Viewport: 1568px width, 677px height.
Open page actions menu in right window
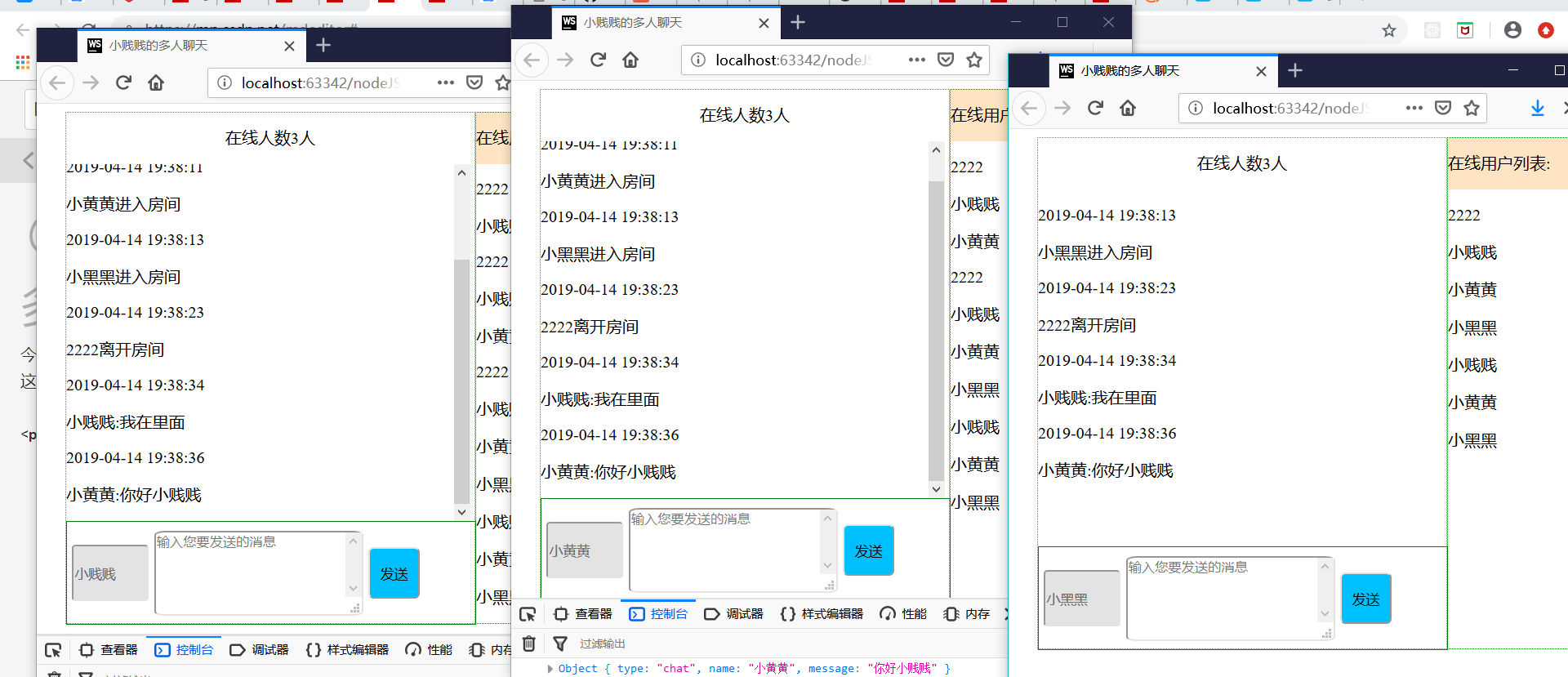point(1414,108)
